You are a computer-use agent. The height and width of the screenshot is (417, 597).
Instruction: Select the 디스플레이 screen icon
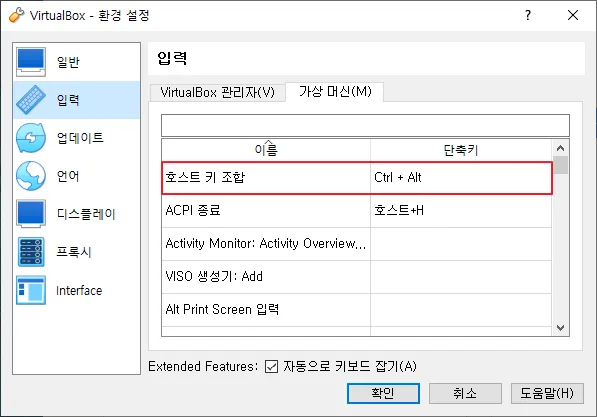(31, 214)
